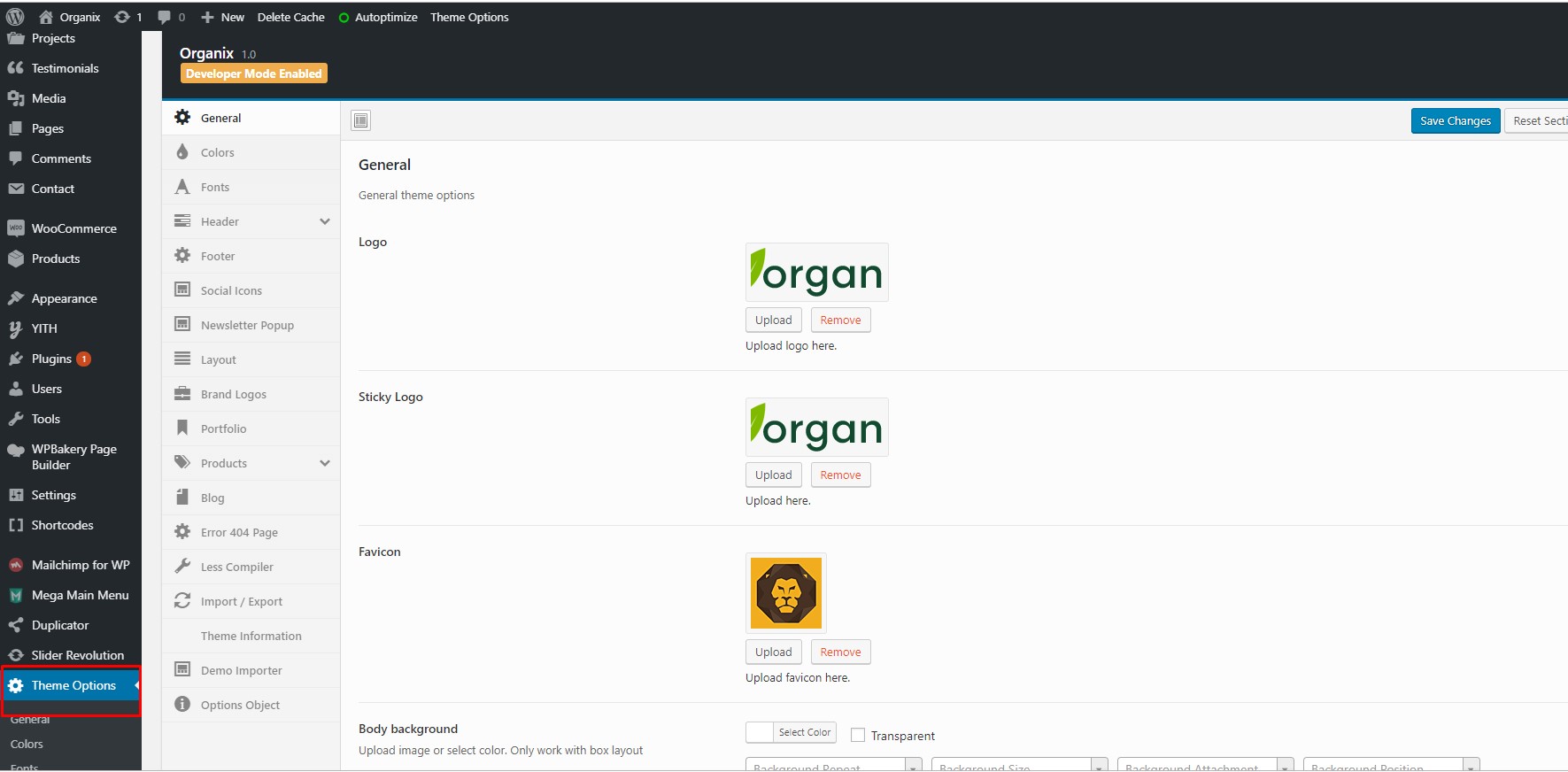
Task: Click the Settings sliders icon in admin sidebar
Action: [16, 495]
